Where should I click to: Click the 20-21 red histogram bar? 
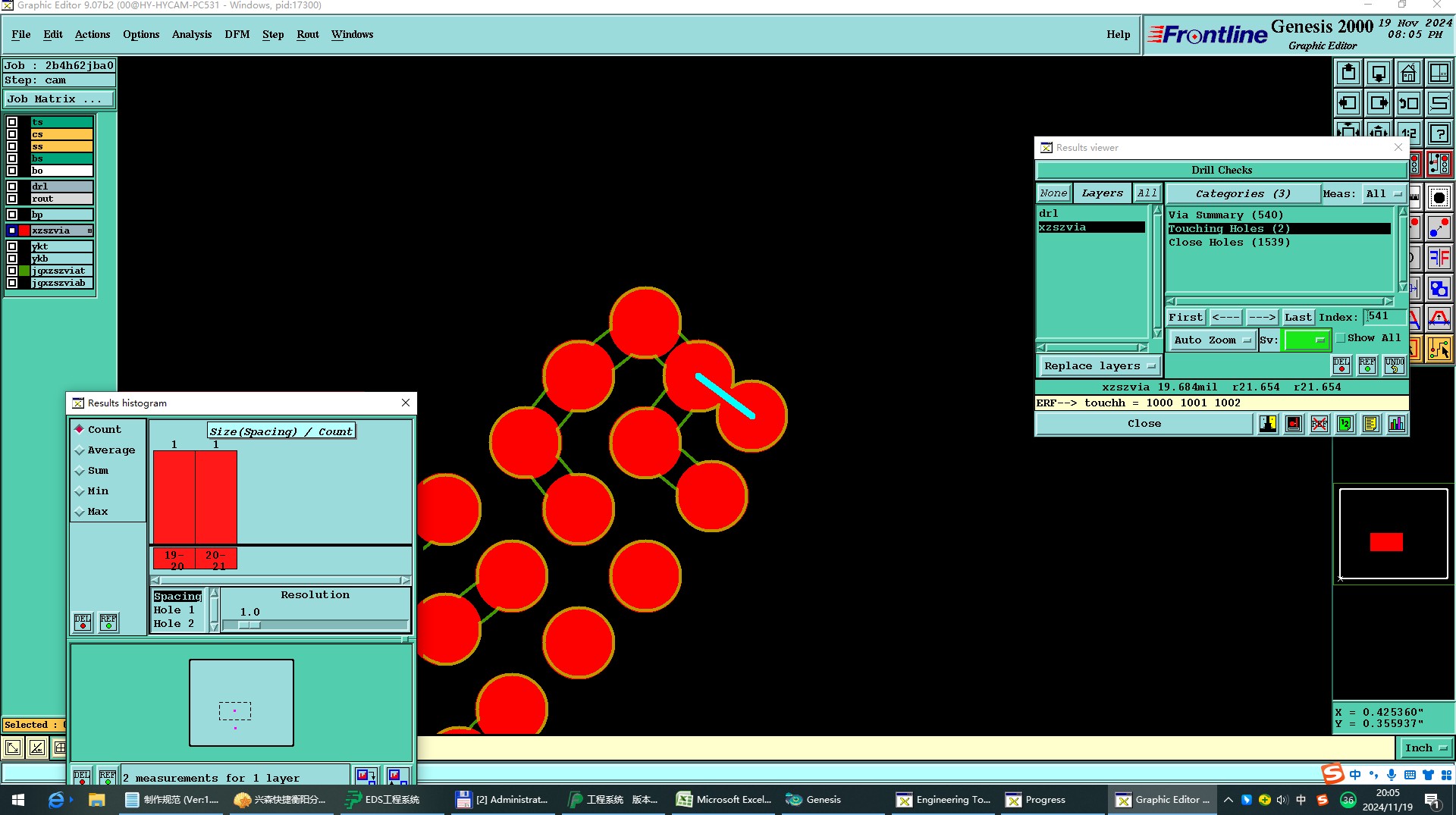pyautogui.click(x=216, y=497)
